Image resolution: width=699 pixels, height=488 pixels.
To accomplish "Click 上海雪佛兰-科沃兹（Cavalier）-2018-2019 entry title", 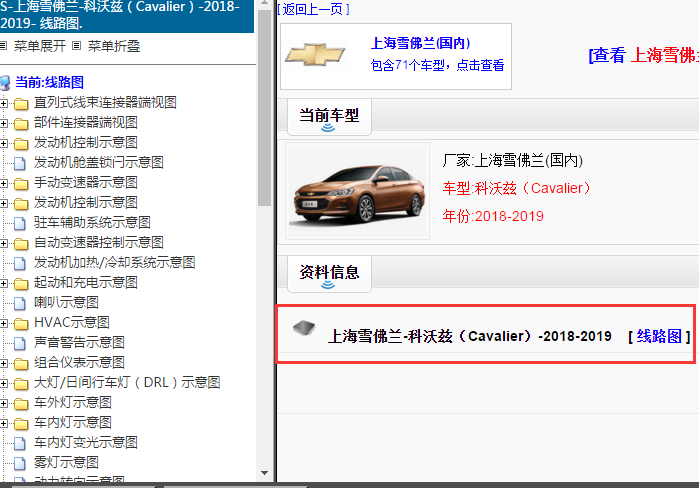I will (x=470, y=336).
